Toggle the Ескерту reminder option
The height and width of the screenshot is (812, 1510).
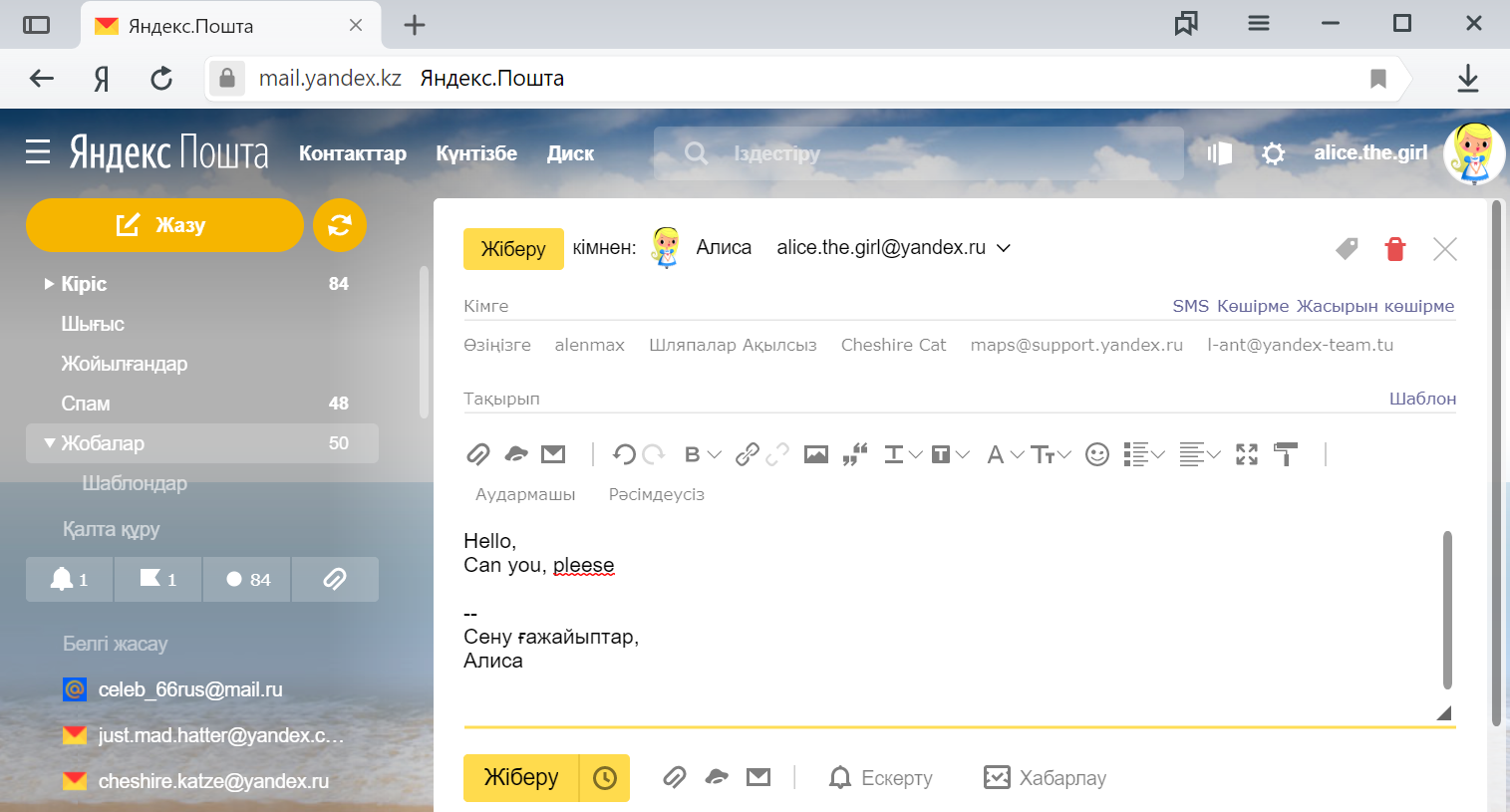(881, 778)
